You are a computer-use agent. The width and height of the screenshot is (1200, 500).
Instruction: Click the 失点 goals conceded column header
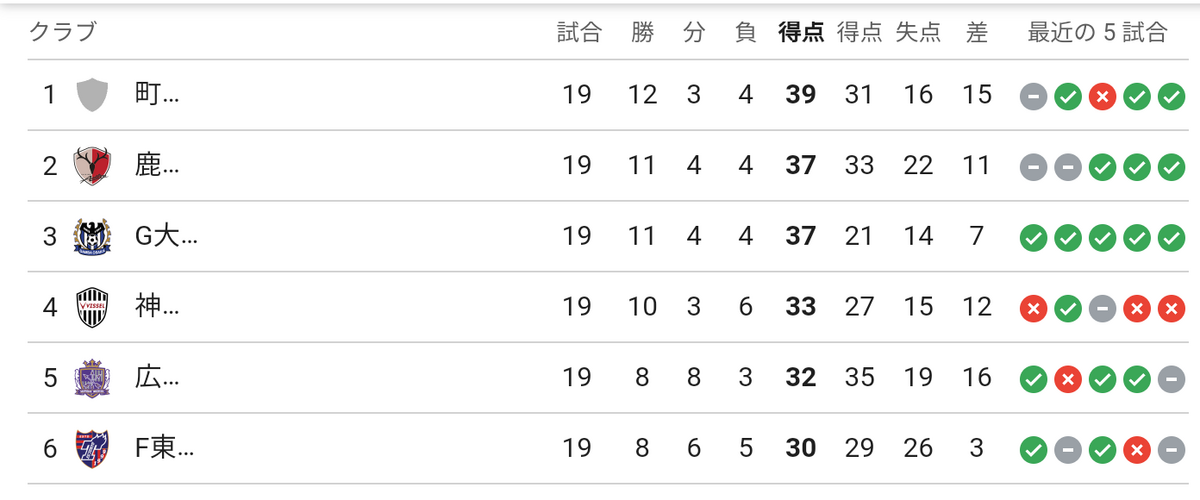pyautogui.click(x=918, y=32)
